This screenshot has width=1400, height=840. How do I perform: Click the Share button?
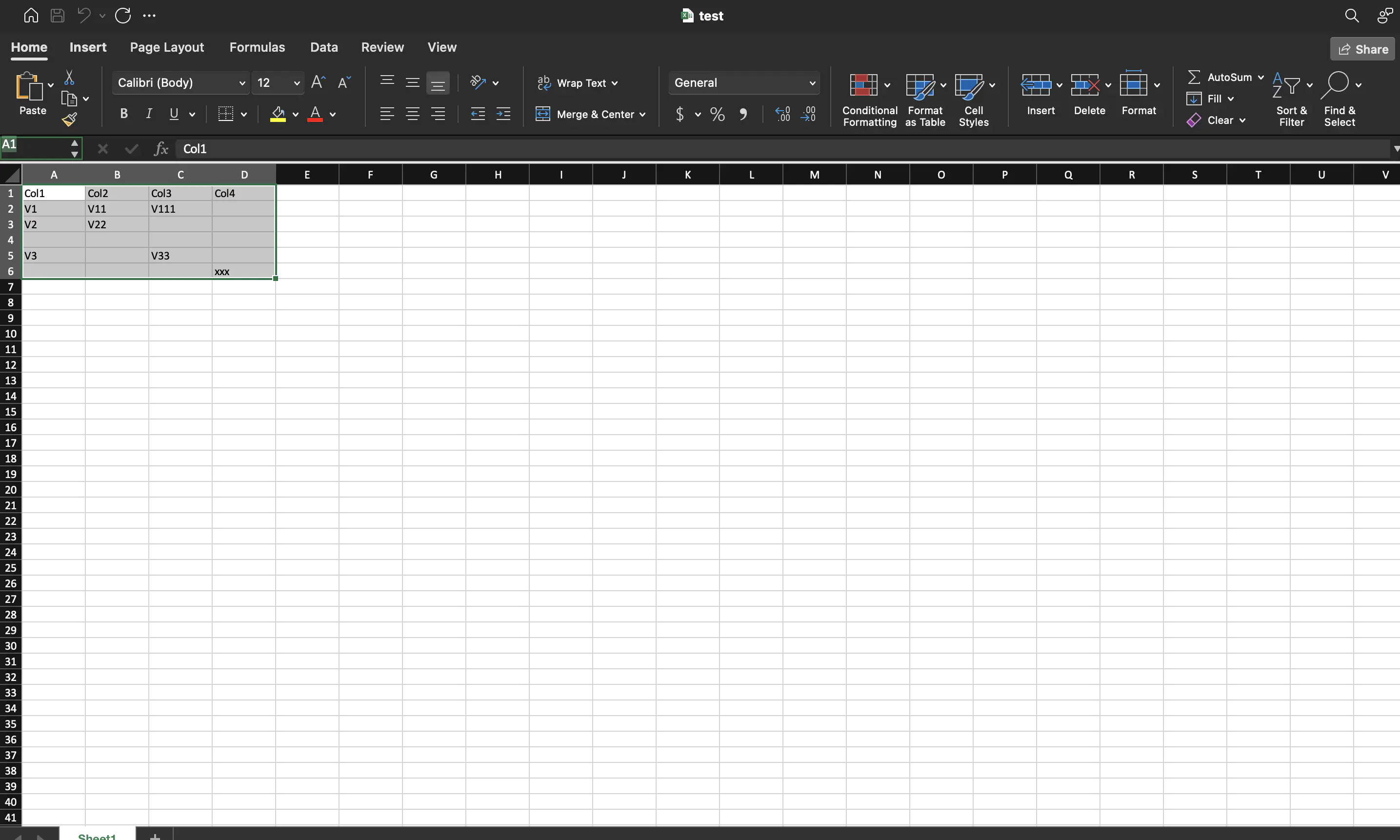[1361, 49]
